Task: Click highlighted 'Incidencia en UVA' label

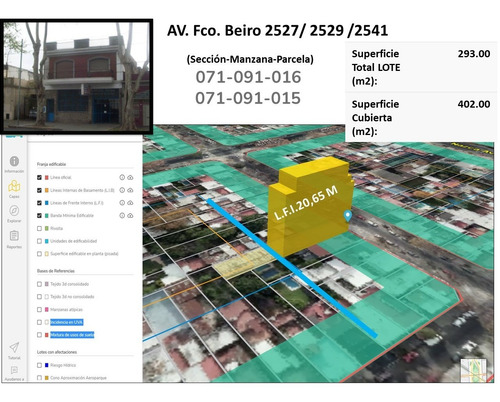Action: point(67,322)
